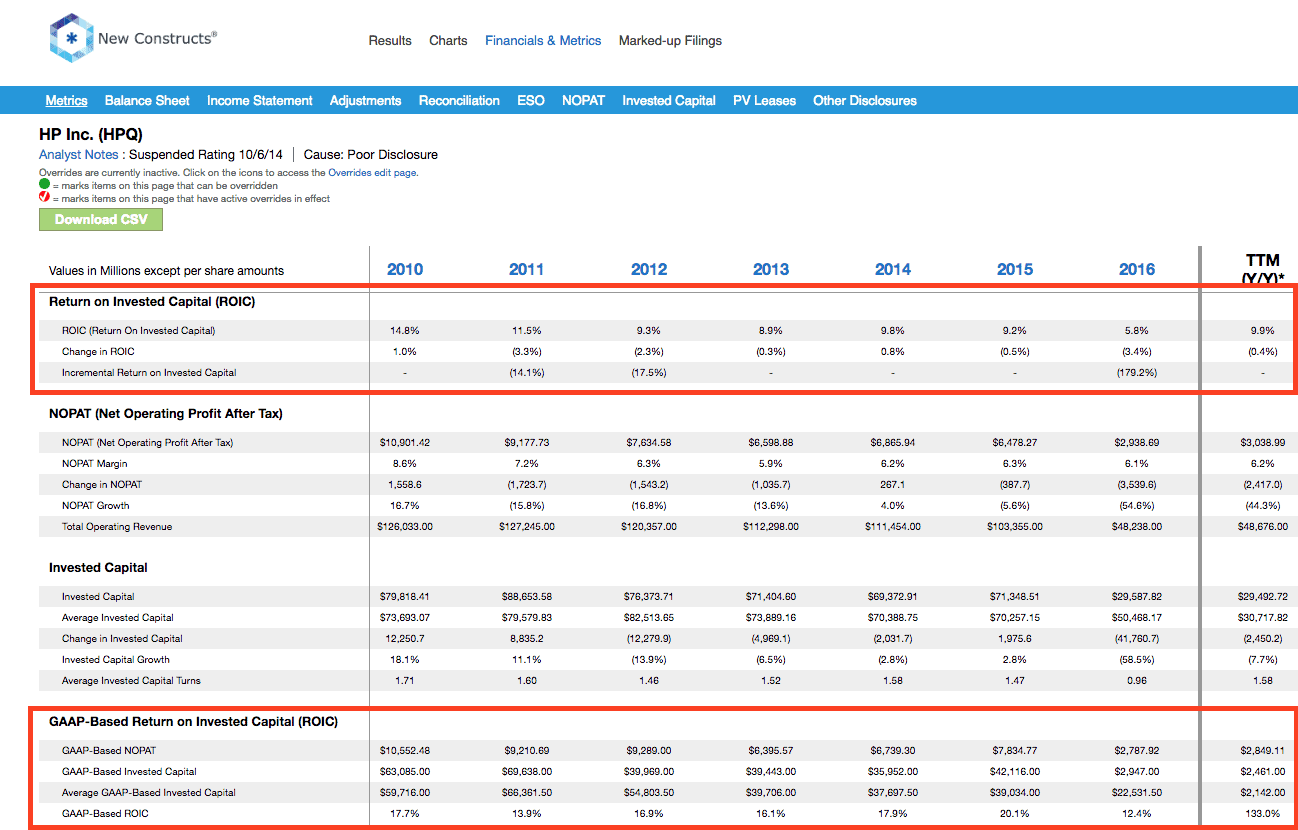The image size is (1298, 830).
Task: Switch to the Balance Sheet tab
Action: (147, 100)
